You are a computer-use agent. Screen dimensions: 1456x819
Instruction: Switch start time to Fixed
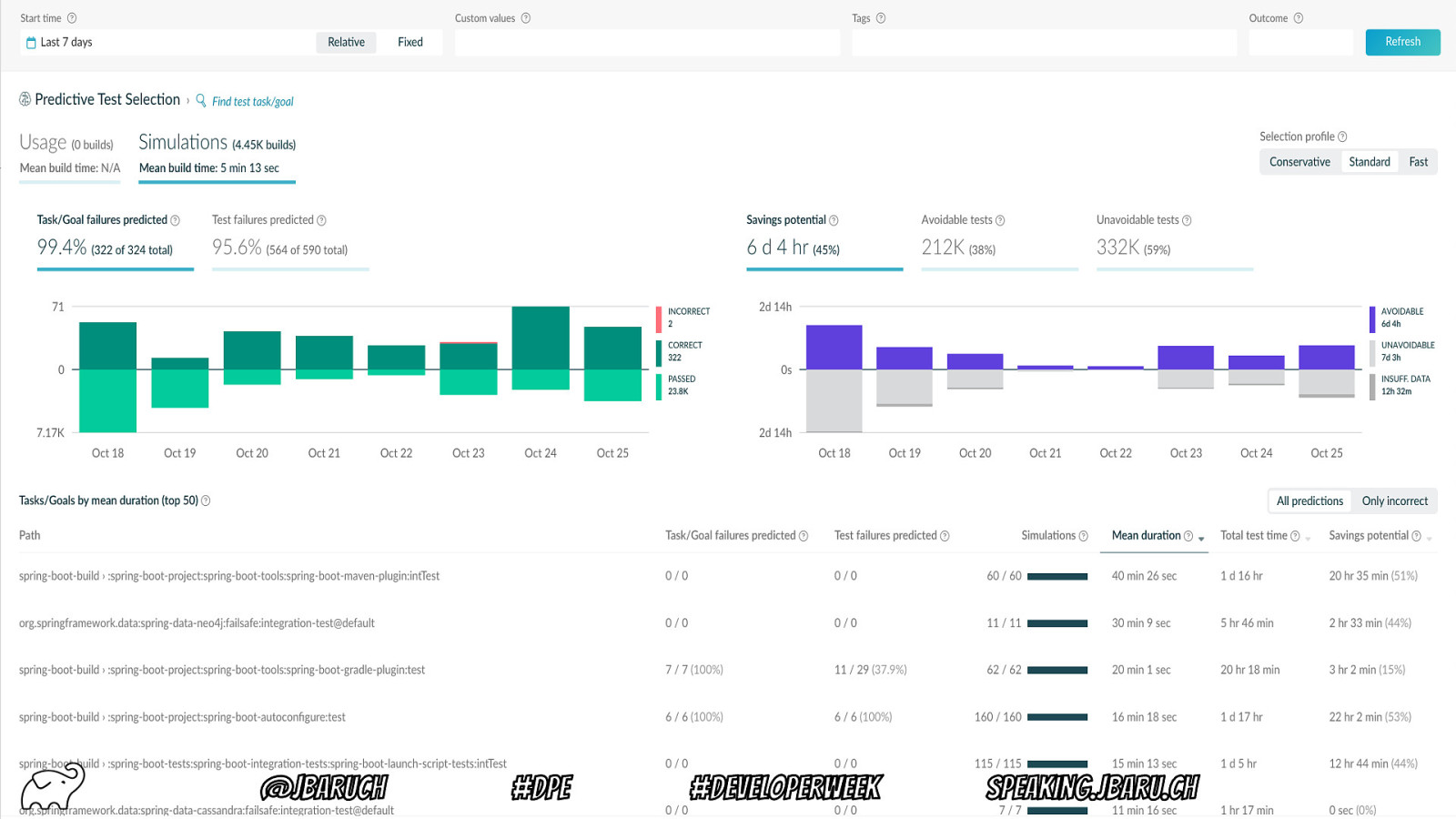(410, 42)
